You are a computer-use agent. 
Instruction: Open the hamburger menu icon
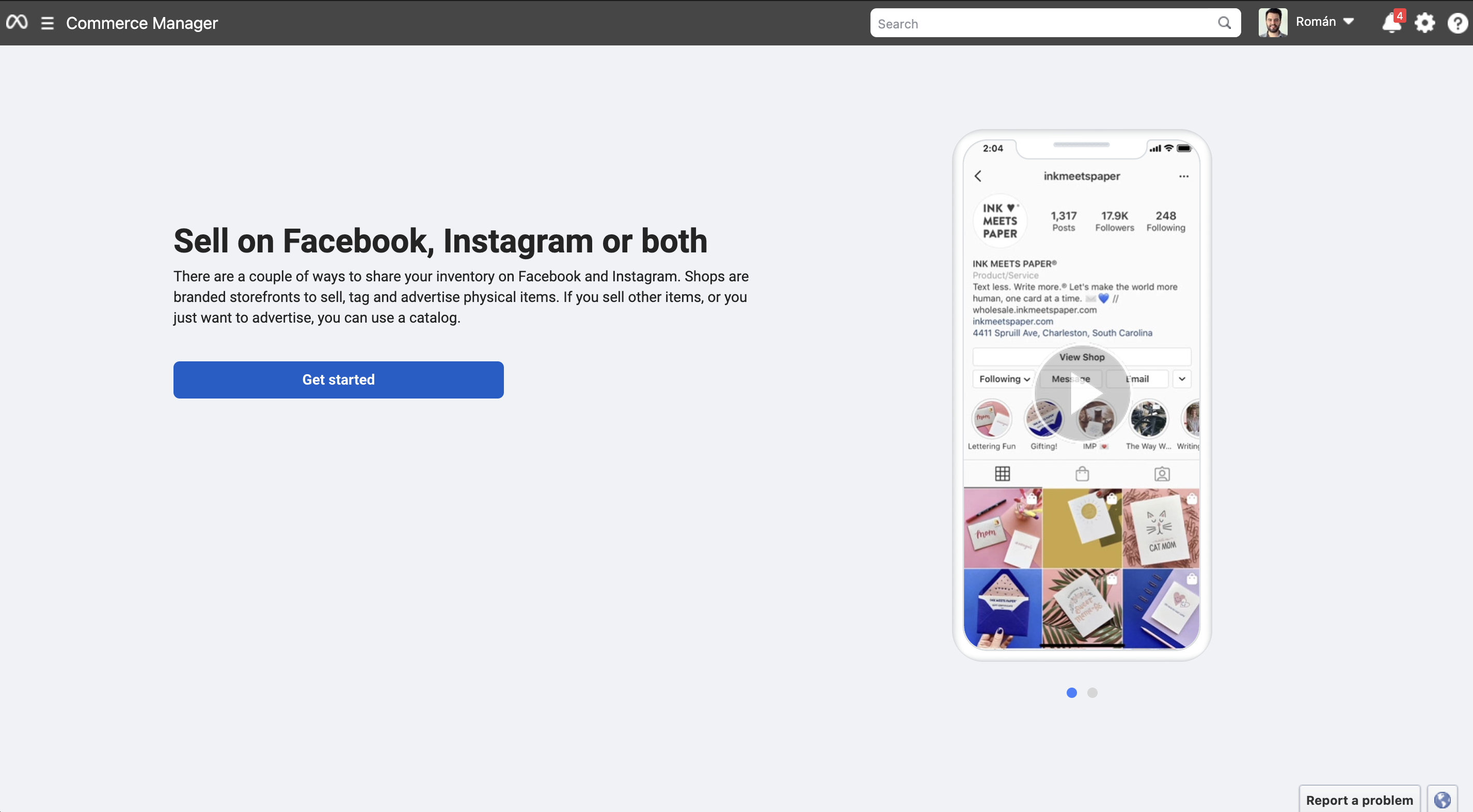coord(46,22)
